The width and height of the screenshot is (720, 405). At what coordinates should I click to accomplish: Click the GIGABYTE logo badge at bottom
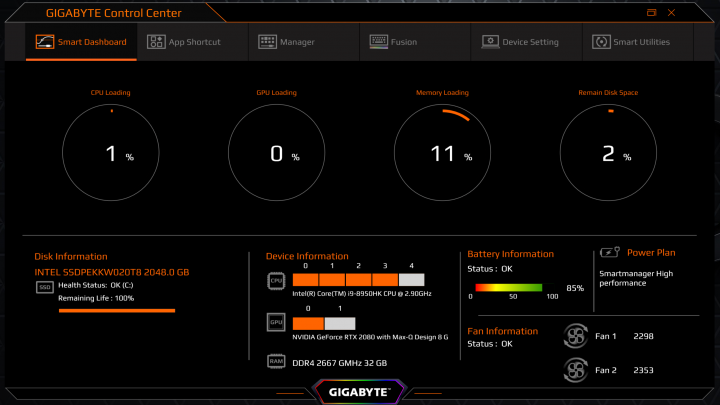359,392
